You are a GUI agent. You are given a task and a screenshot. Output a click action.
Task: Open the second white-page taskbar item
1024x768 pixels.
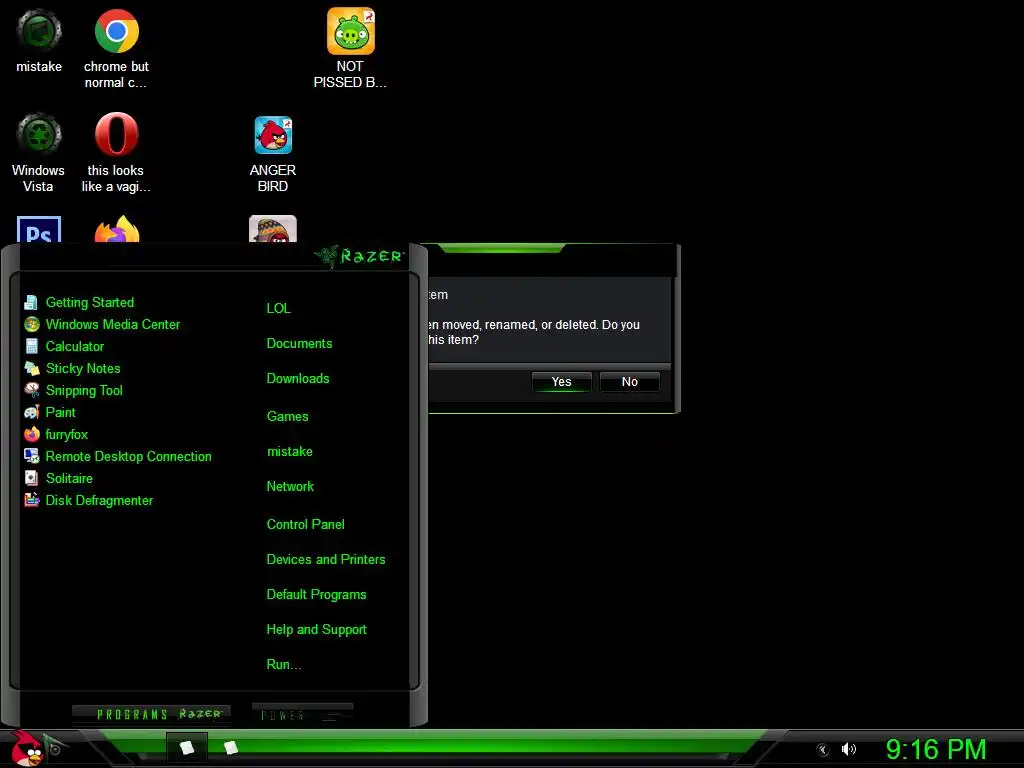pyautogui.click(x=231, y=748)
